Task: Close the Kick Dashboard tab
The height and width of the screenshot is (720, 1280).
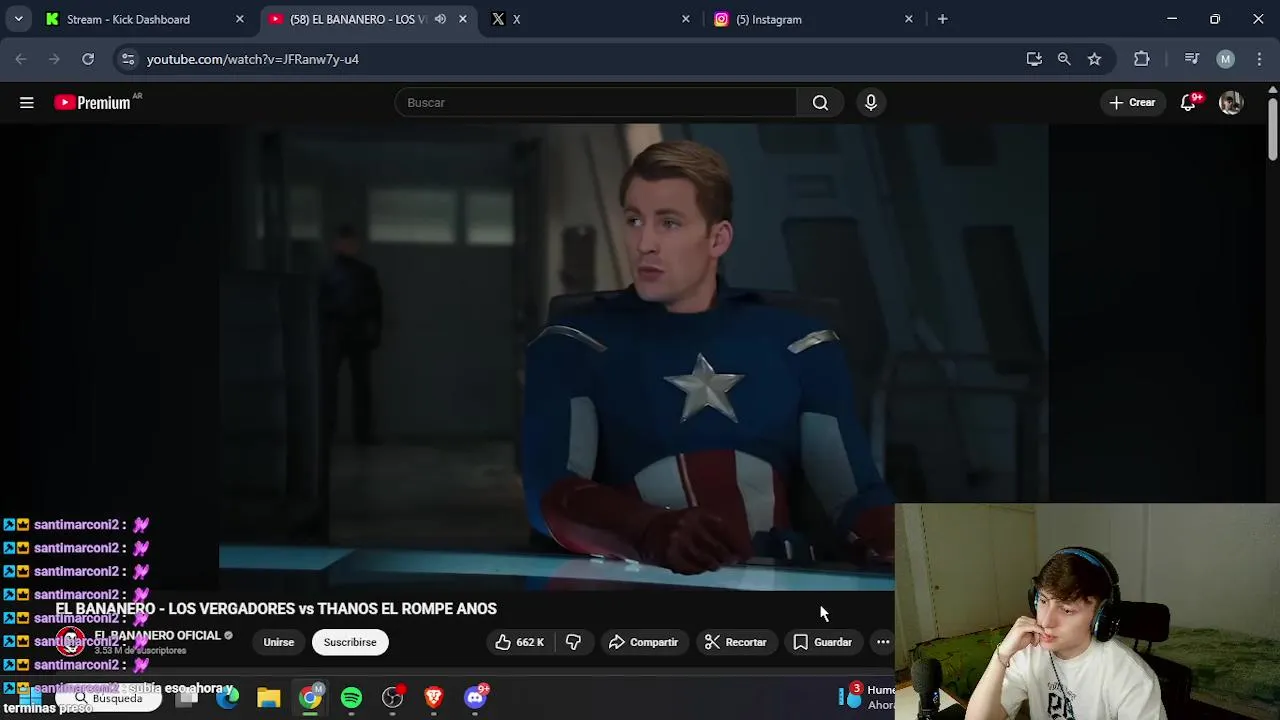Action: tap(239, 19)
